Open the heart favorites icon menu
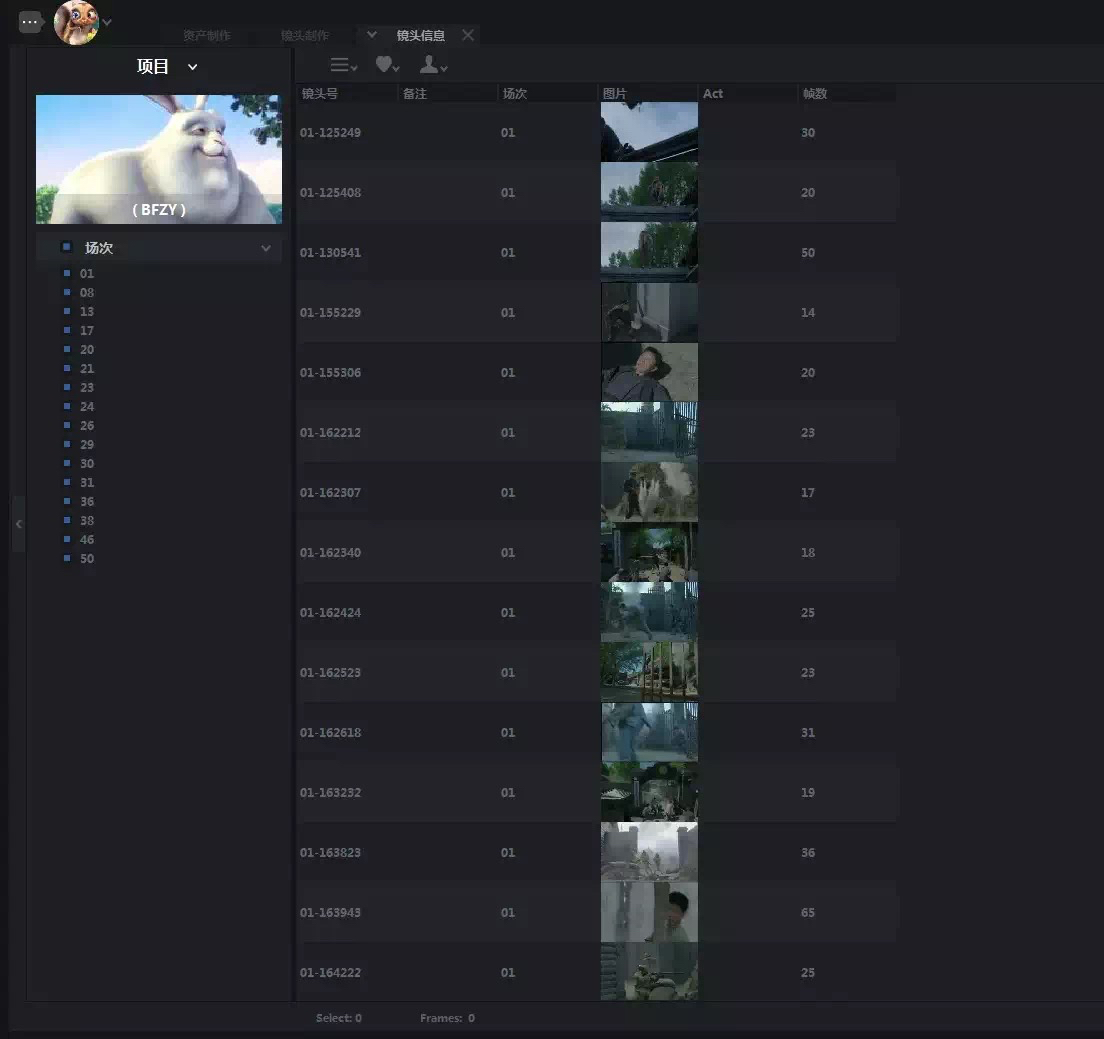 387,65
